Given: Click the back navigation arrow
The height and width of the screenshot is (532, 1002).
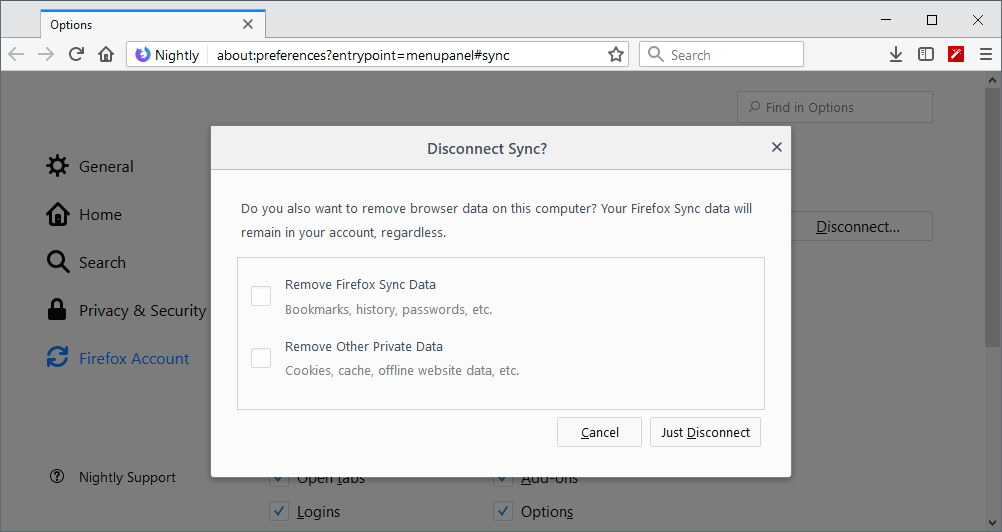Looking at the screenshot, I should pyautogui.click(x=16, y=54).
